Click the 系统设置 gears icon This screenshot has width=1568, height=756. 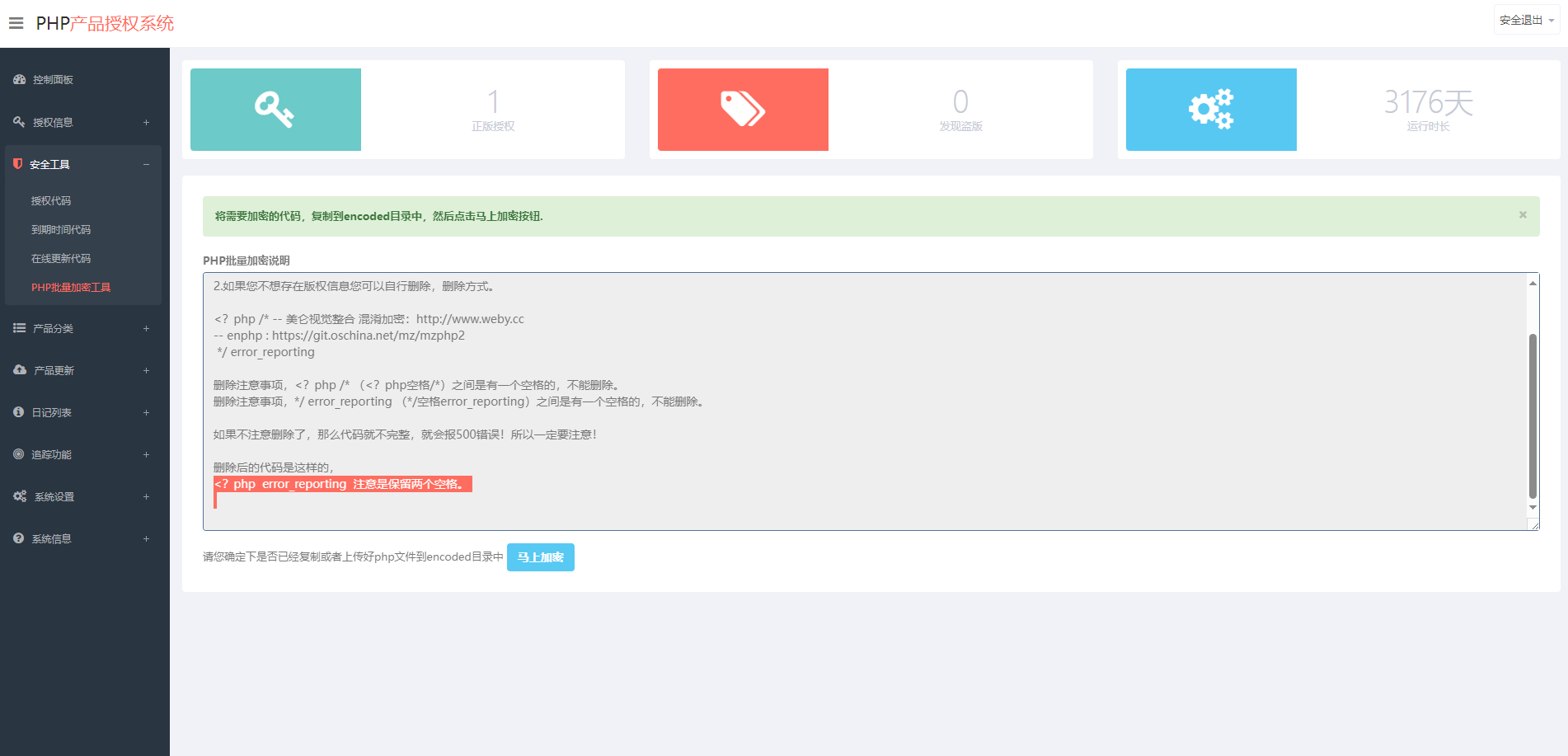20,496
